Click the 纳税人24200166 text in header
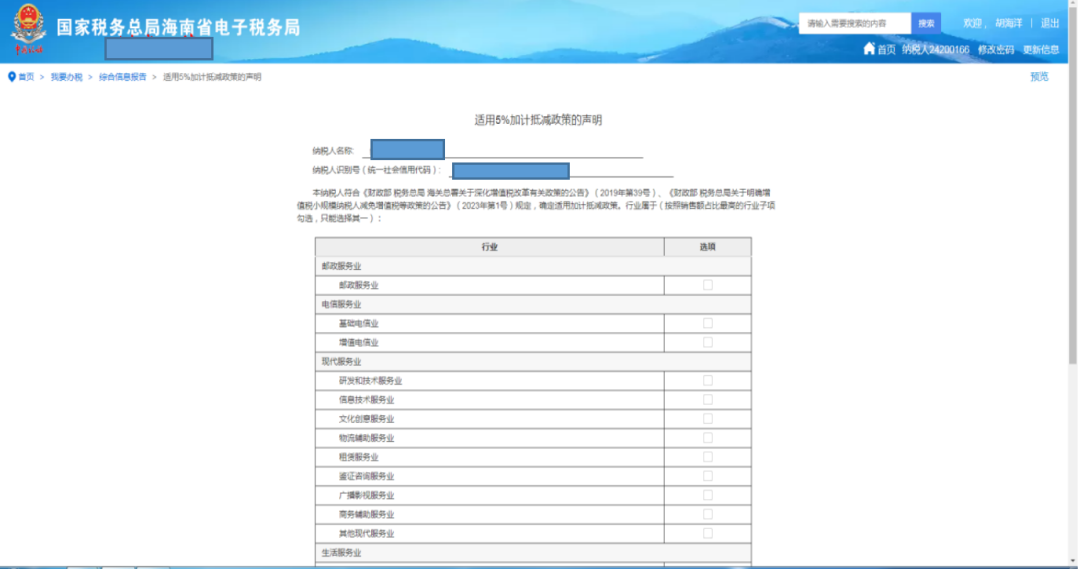This screenshot has width=1080, height=569. 935,50
